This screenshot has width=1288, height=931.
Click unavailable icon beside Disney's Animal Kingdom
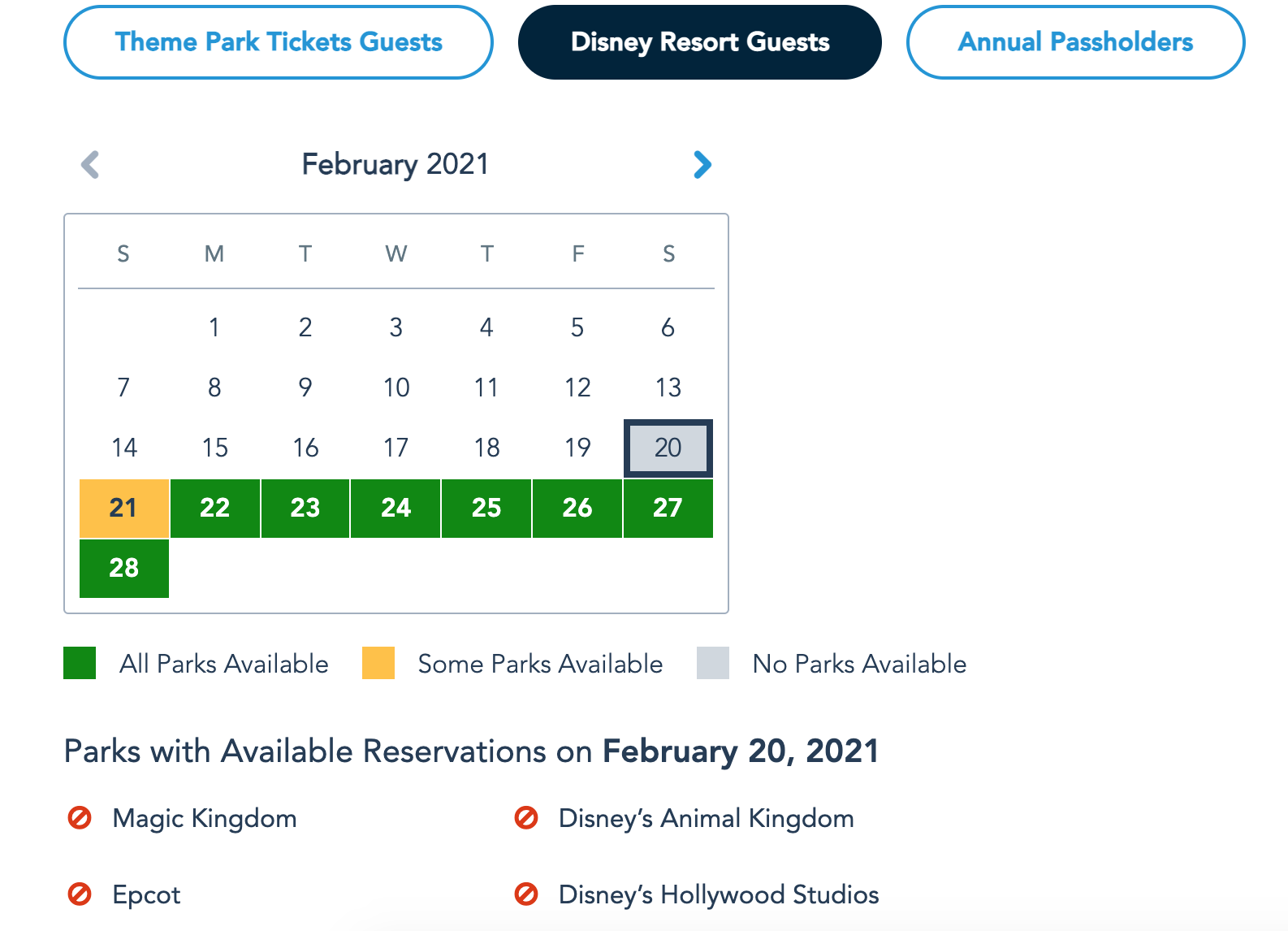(526, 817)
